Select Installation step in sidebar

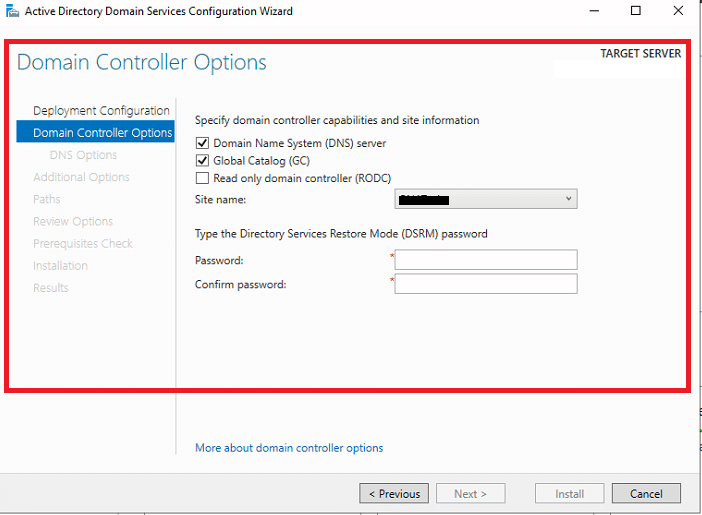pos(60,266)
